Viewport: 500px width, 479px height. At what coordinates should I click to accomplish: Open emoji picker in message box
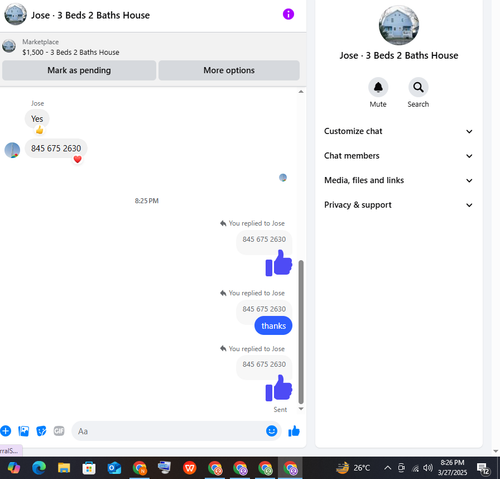(x=272, y=431)
